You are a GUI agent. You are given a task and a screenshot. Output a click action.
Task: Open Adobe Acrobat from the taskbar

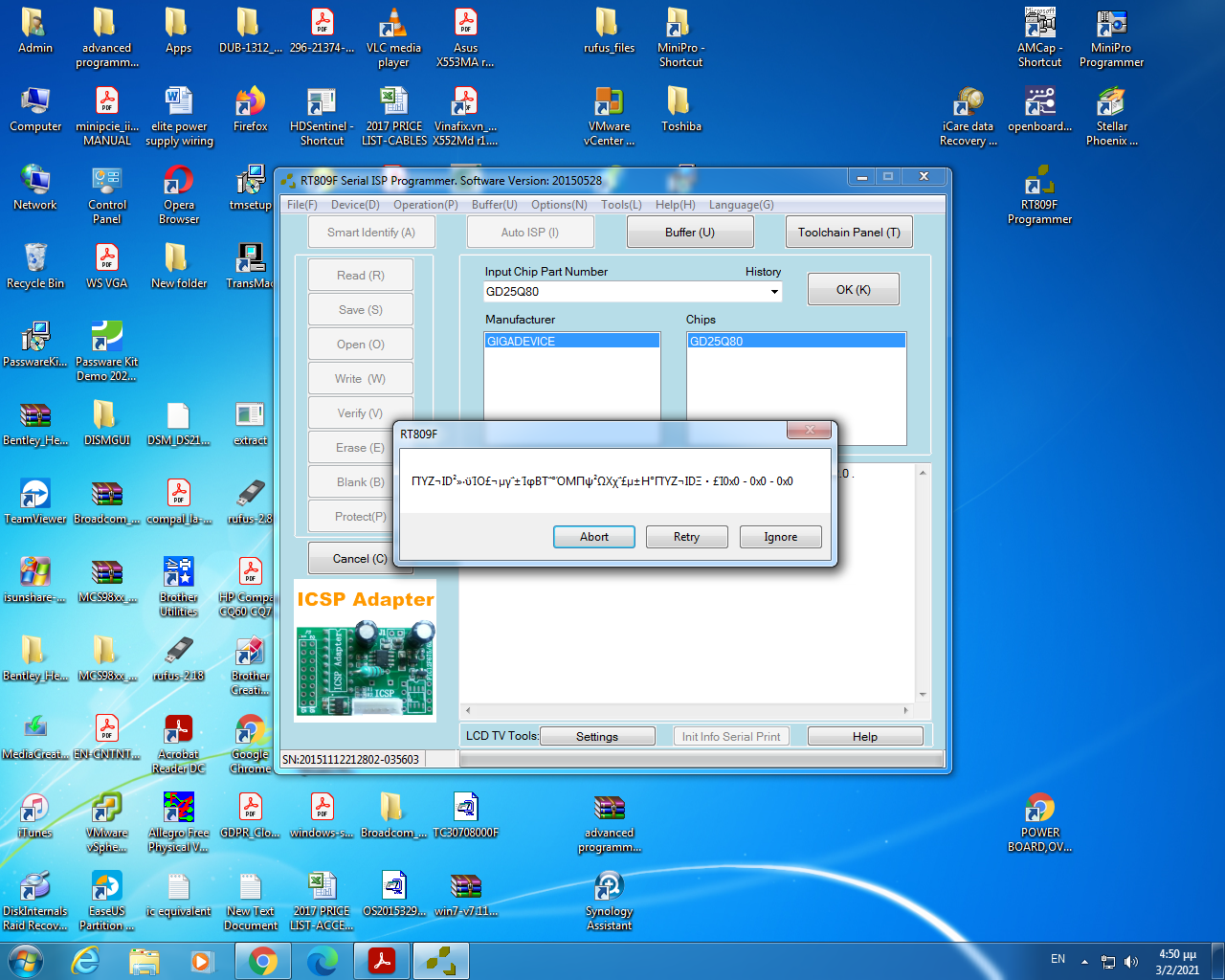[382, 961]
